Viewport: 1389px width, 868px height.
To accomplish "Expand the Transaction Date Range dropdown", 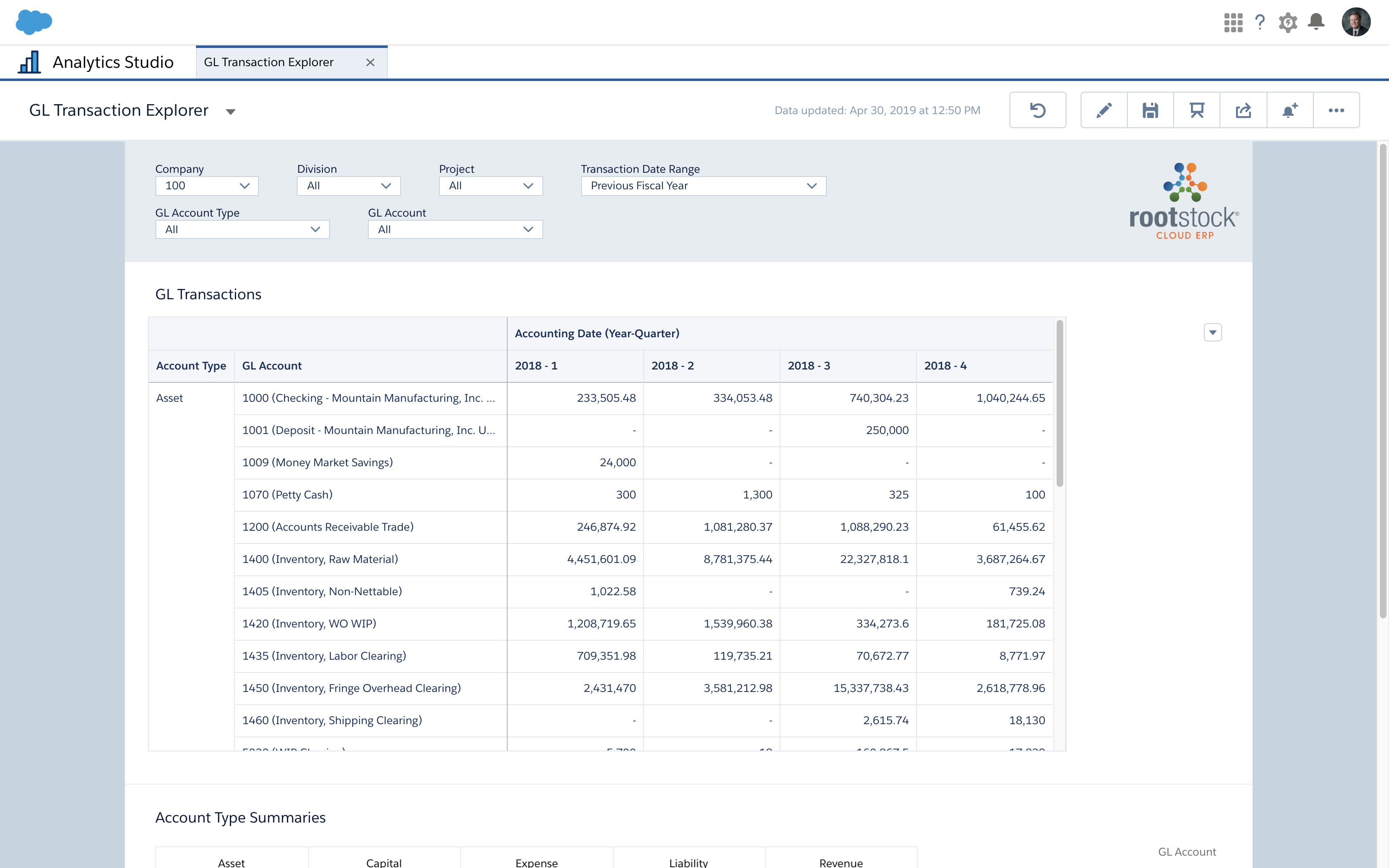I will coord(703,186).
